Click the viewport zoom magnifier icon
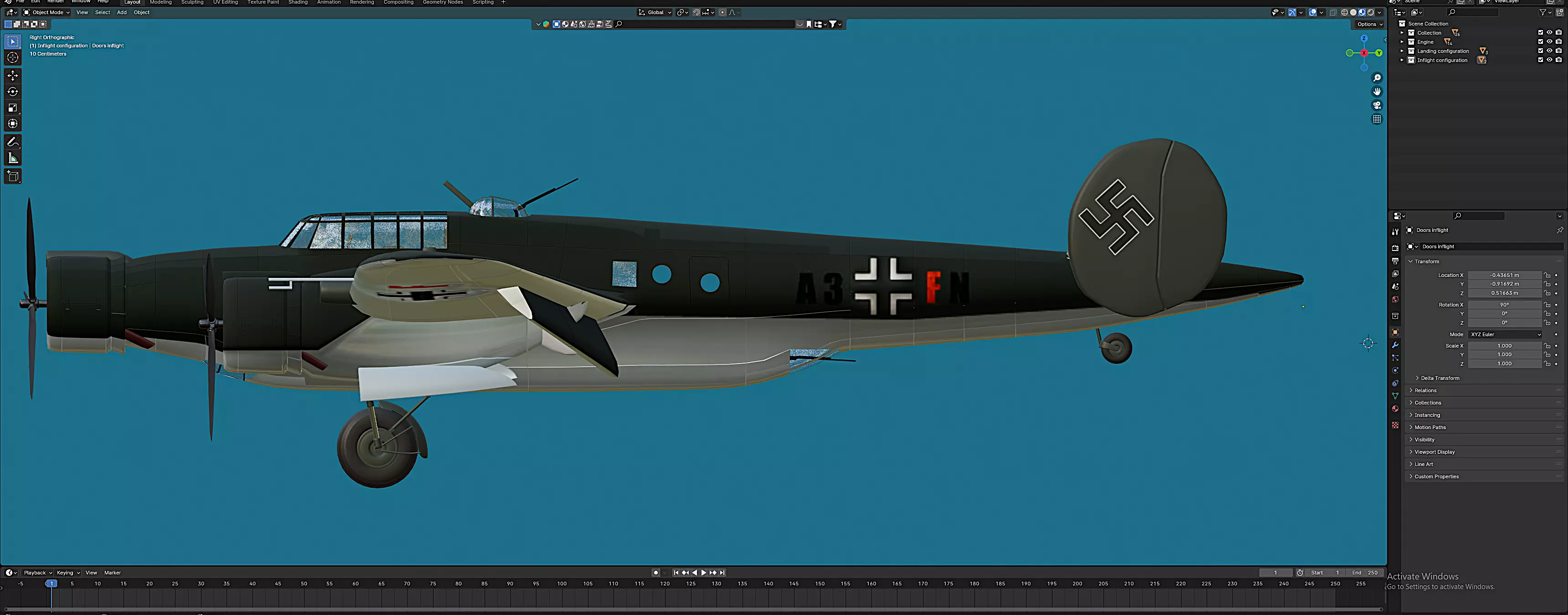The width and height of the screenshot is (1568, 615). [x=1377, y=78]
